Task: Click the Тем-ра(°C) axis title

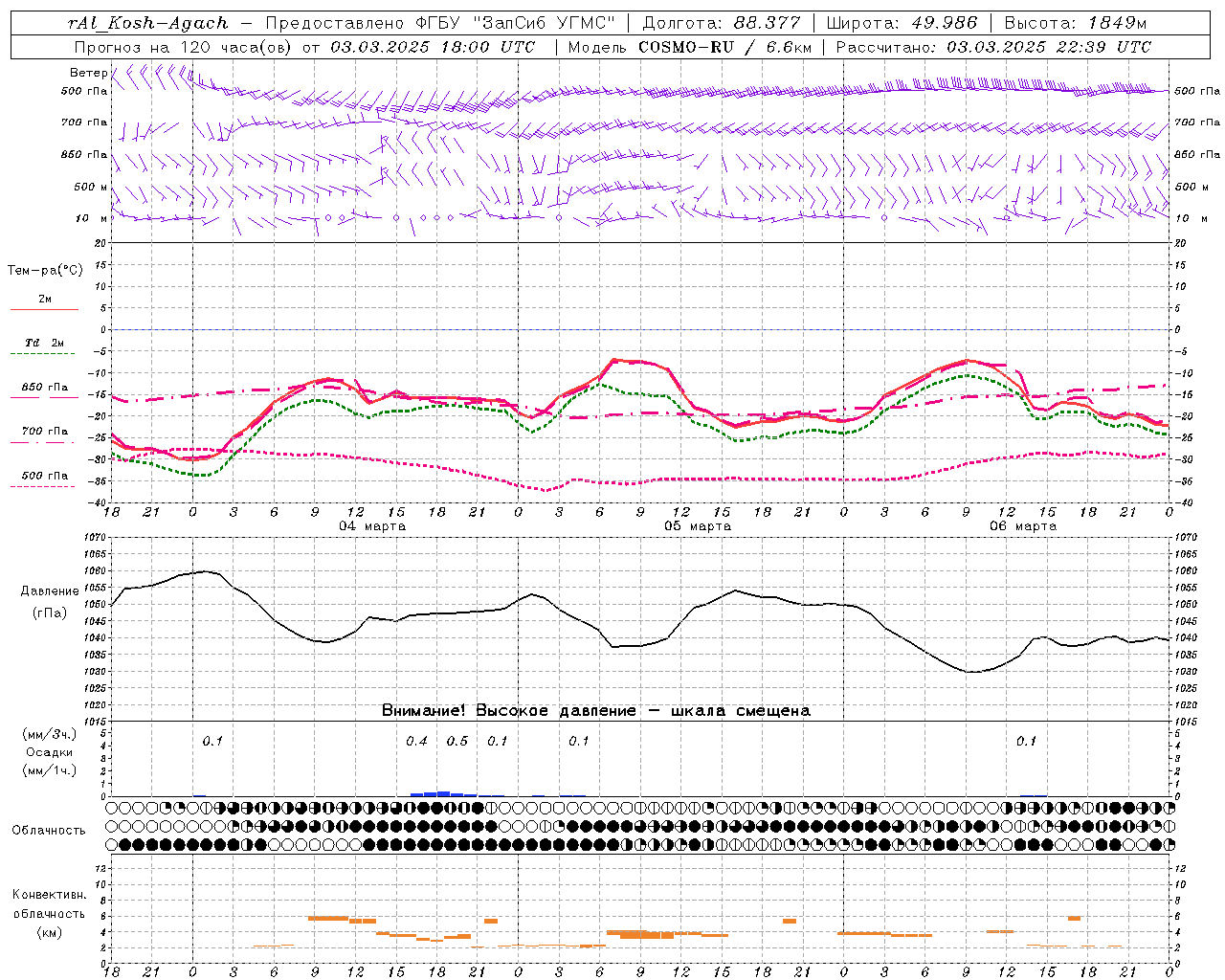Action: [45, 271]
